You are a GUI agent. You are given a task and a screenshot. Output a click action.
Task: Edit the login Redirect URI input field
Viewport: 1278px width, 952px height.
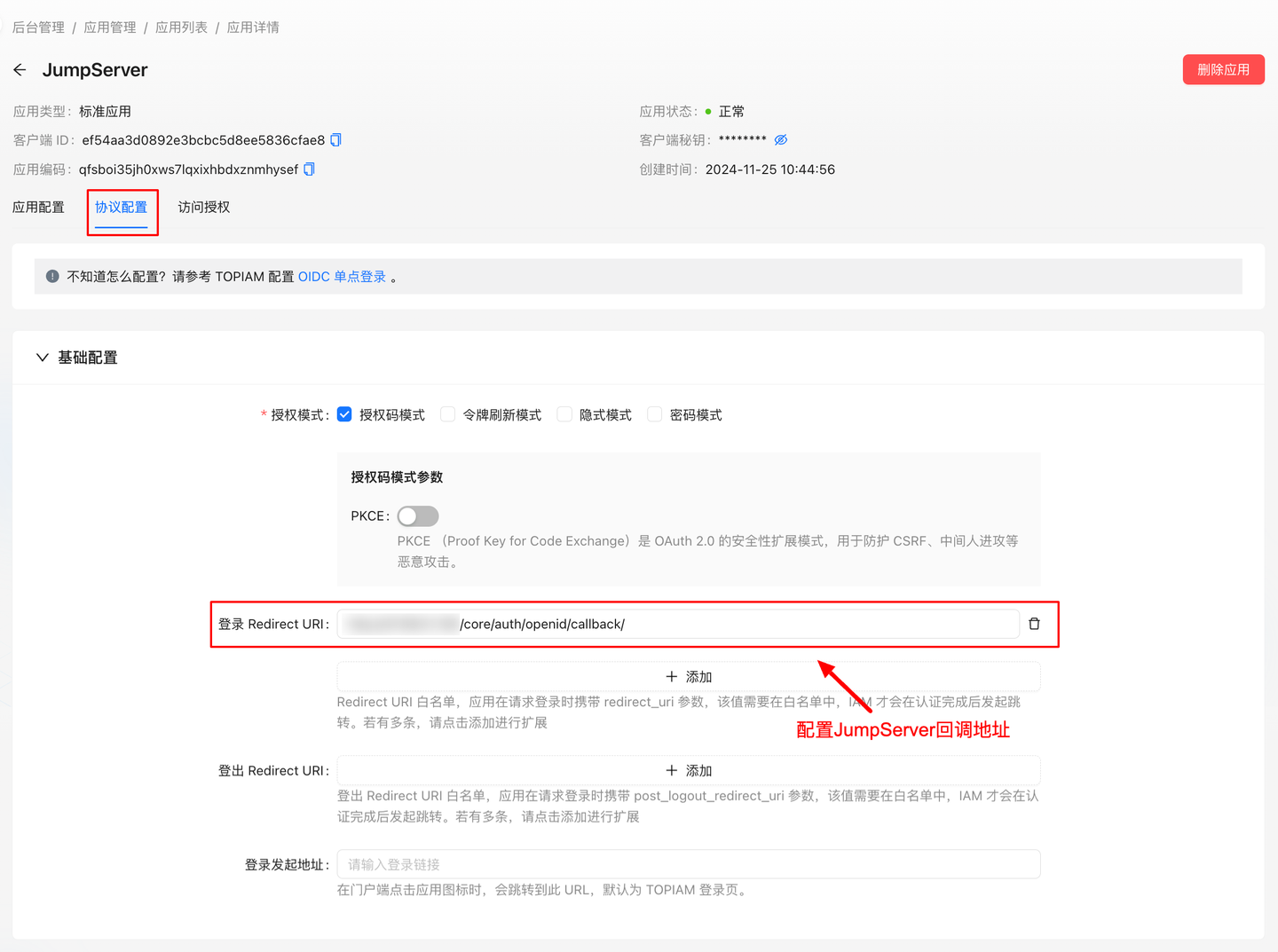click(x=678, y=624)
